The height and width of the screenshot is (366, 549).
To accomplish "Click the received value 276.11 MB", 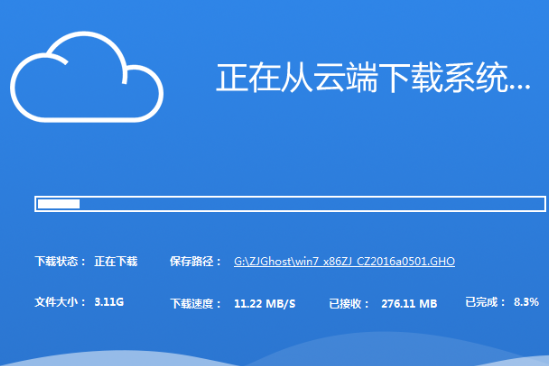I will [409, 304].
